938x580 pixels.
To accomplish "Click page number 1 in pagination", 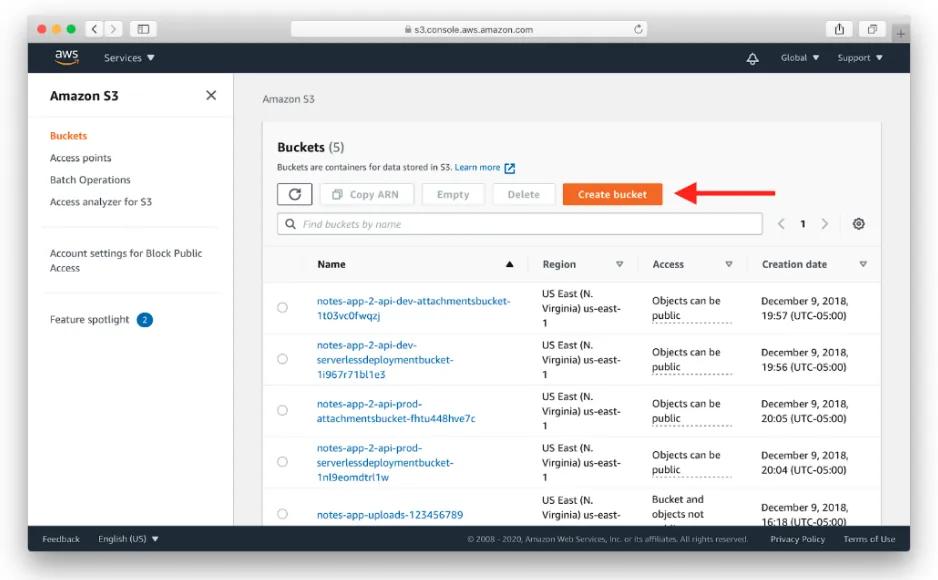I will (803, 224).
